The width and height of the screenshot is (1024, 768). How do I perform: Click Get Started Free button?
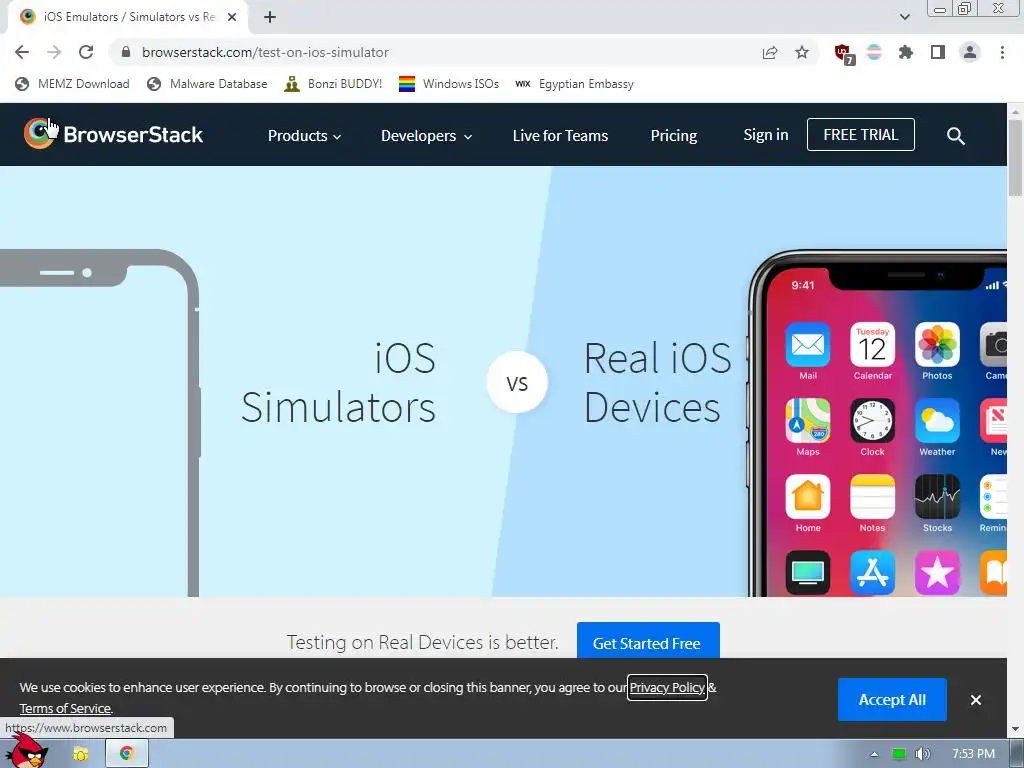coord(648,641)
